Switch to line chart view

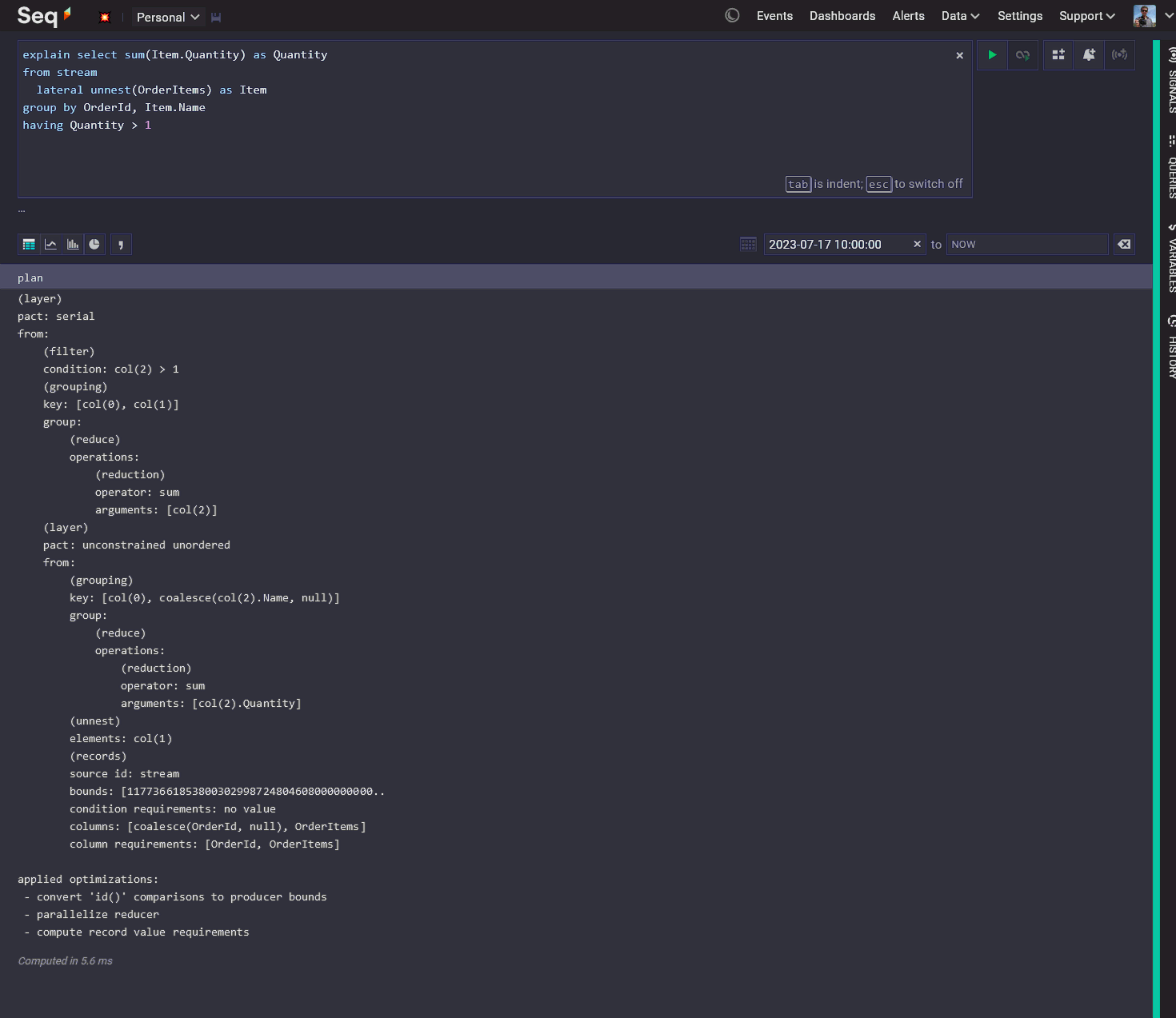(50, 245)
